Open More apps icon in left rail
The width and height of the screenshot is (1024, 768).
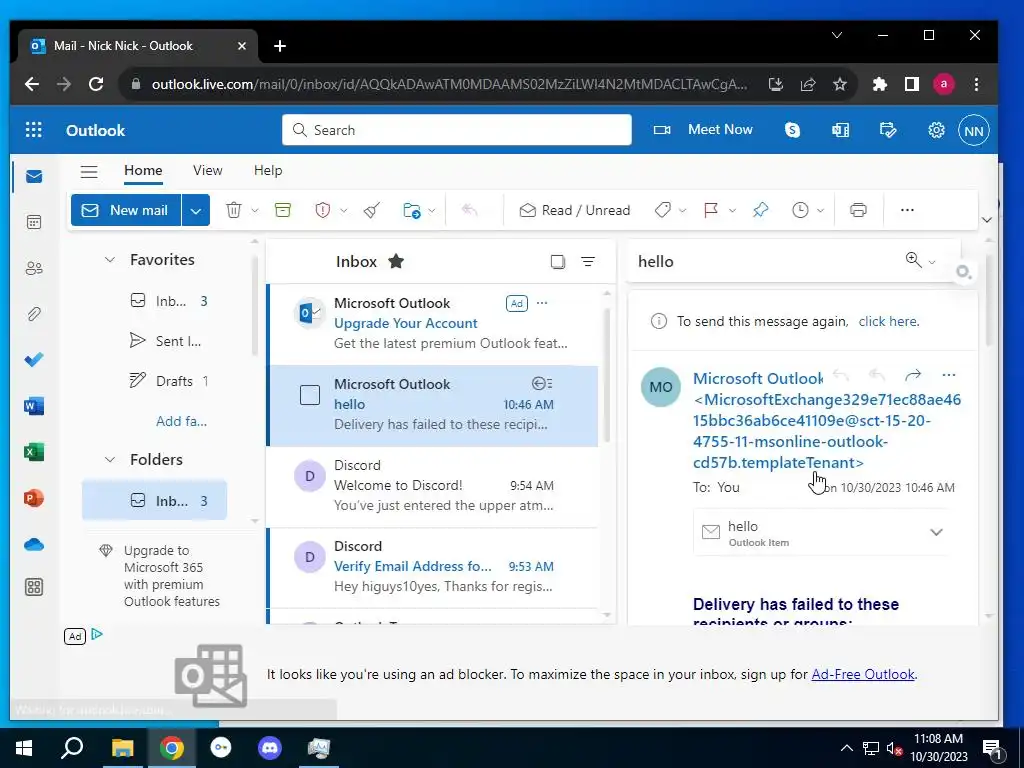pyautogui.click(x=34, y=586)
